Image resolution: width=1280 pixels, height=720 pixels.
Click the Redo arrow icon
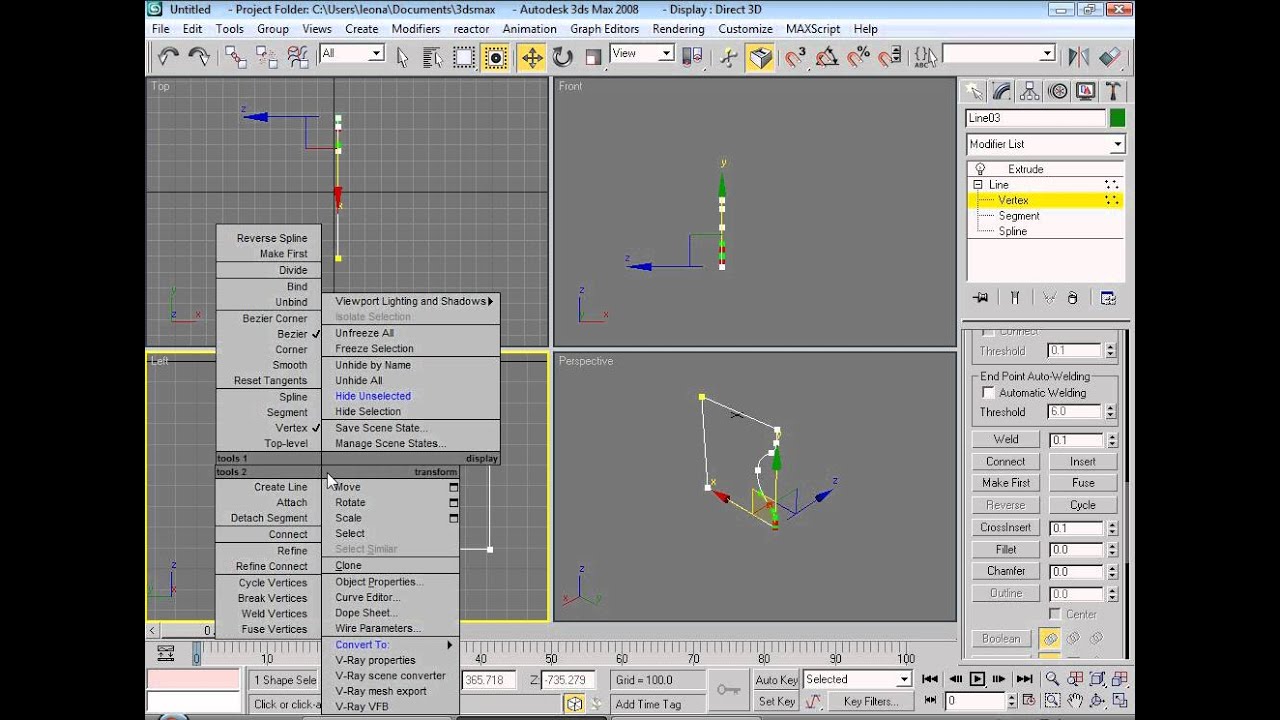pyautogui.click(x=198, y=57)
